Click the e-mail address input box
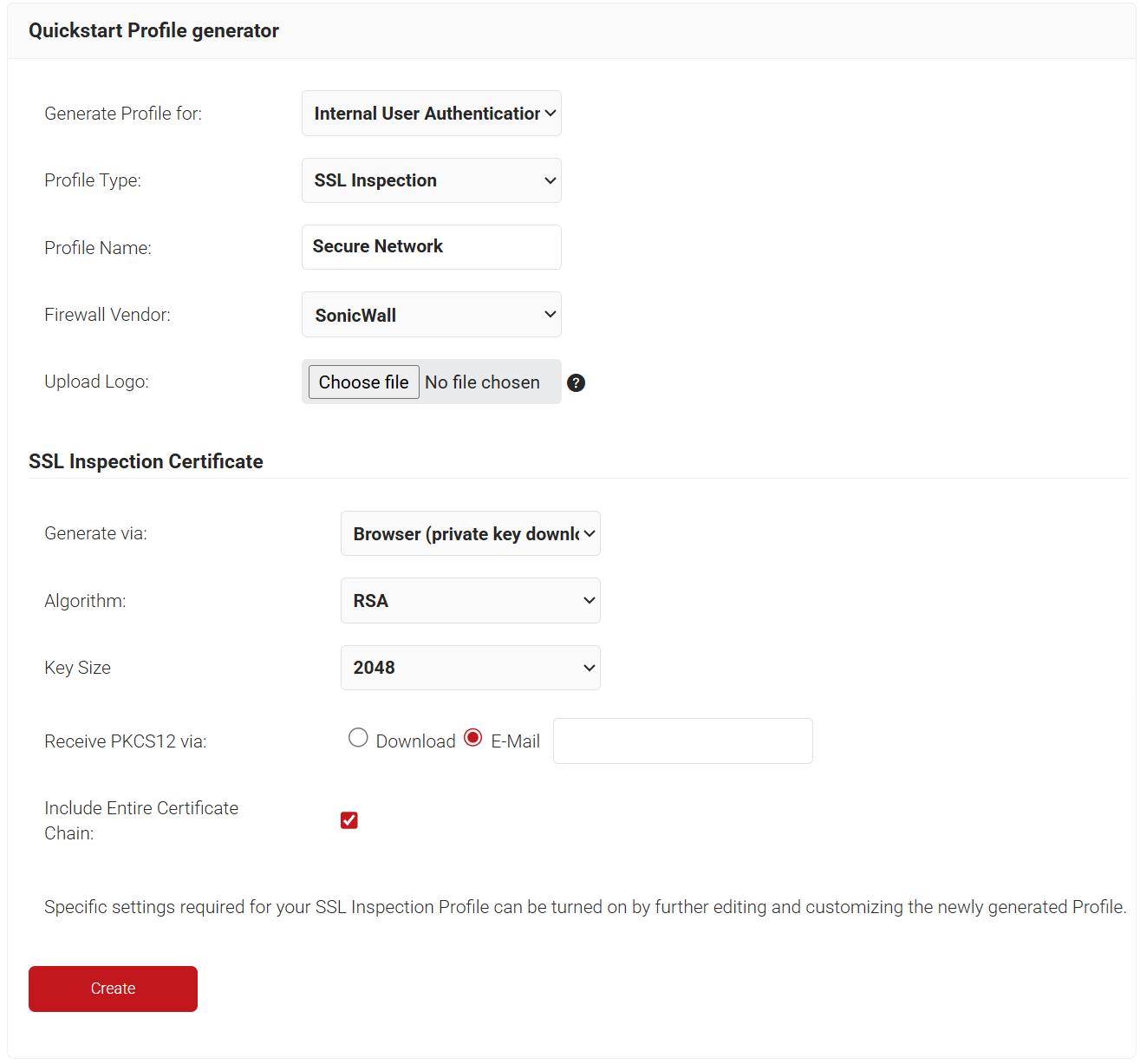The image size is (1140, 1064). (682, 741)
